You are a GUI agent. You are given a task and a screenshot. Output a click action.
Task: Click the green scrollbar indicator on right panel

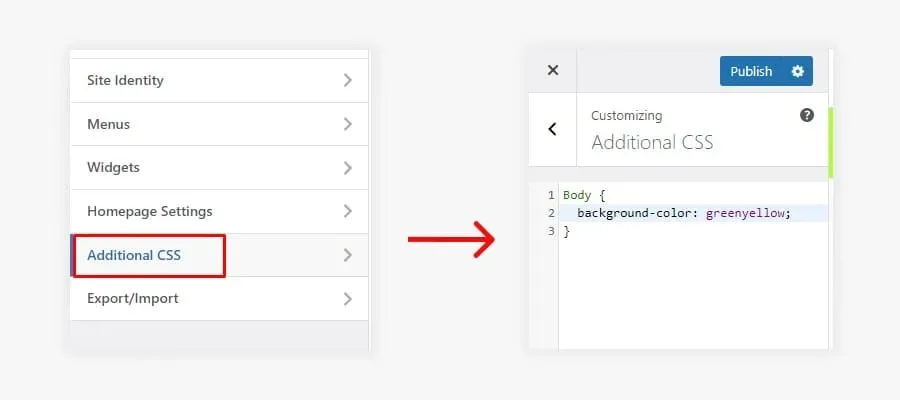(x=831, y=142)
